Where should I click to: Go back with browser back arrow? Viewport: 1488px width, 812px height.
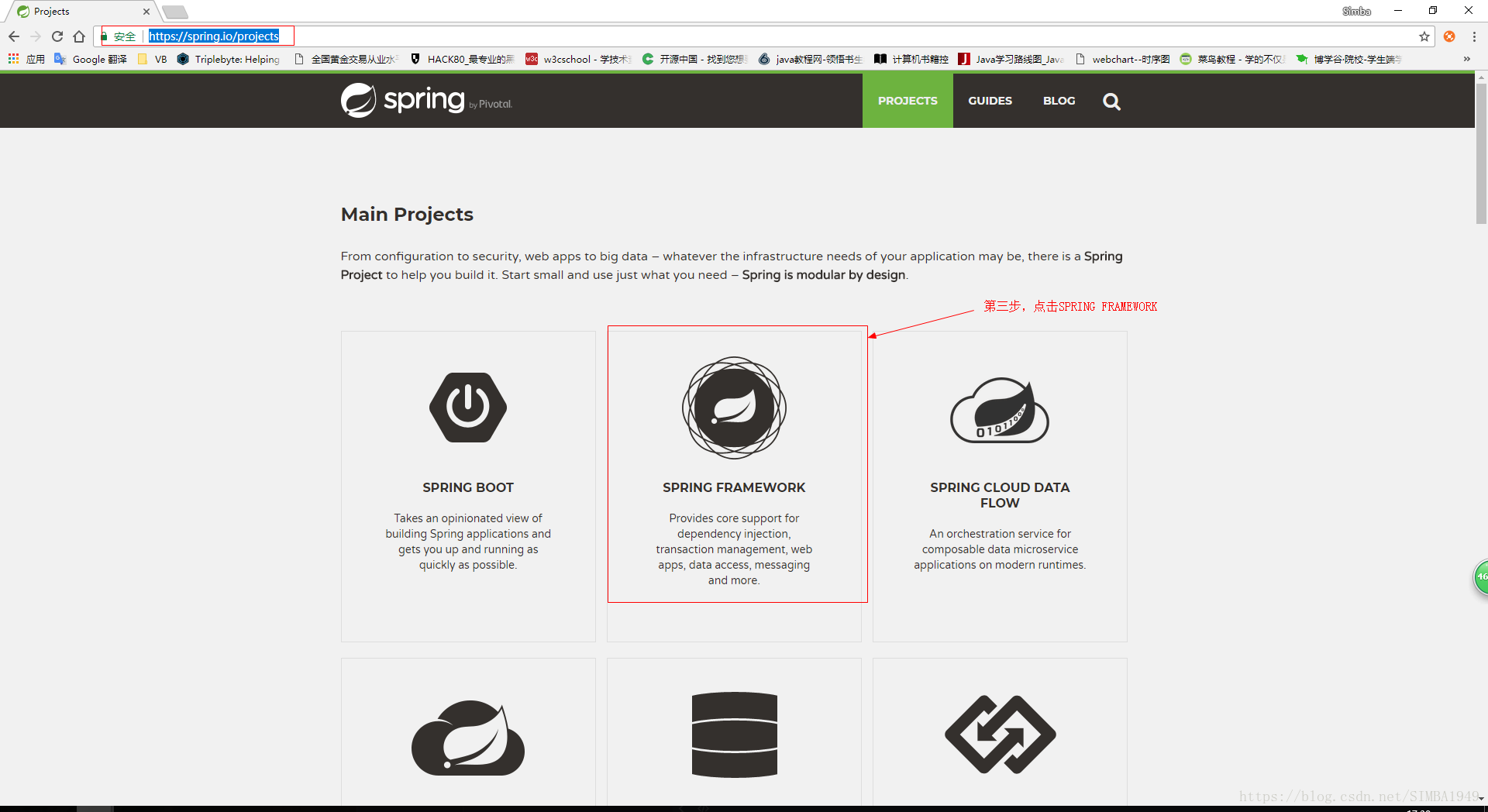coord(14,36)
